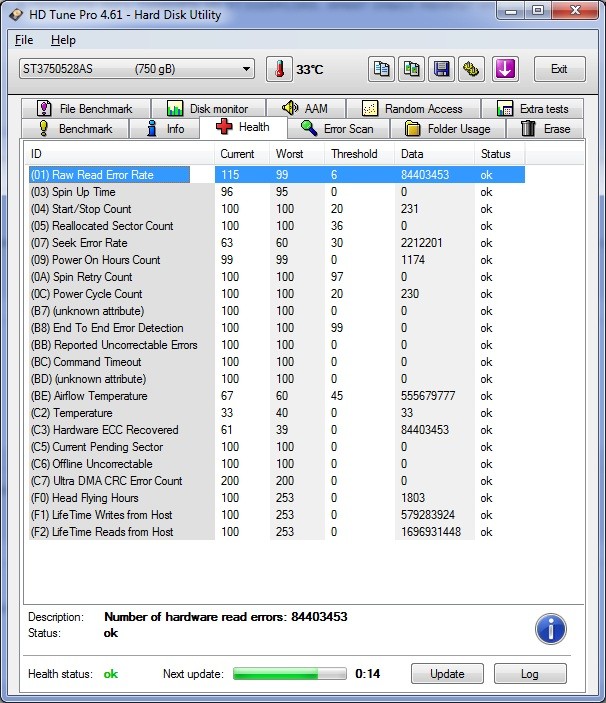This screenshot has width=606, height=703.
Task: Click the Exit button
Action: point(559,69)
